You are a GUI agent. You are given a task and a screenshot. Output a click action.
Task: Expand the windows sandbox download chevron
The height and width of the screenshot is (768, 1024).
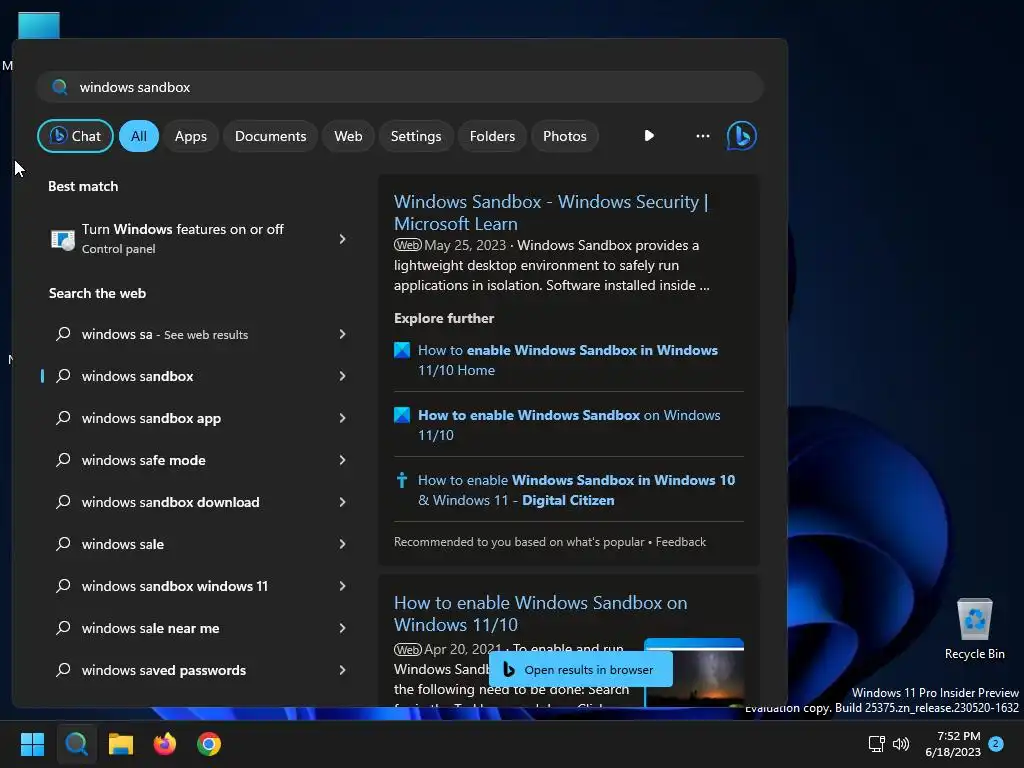(342, 502)
